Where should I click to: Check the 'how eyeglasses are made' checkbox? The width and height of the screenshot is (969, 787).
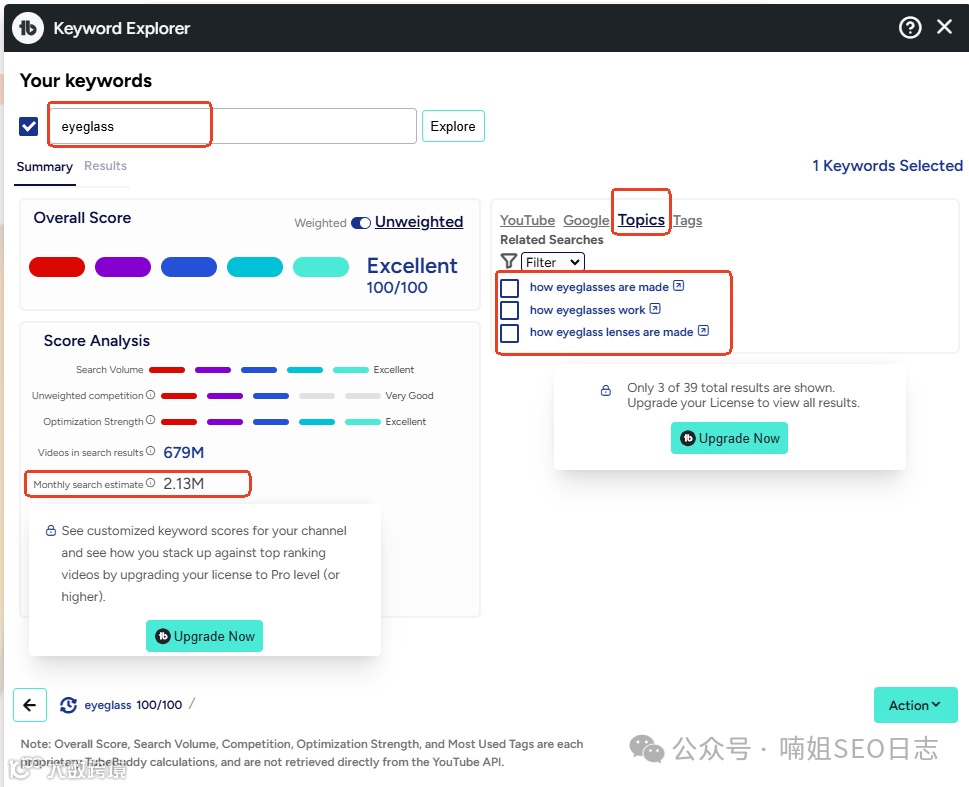509,287
